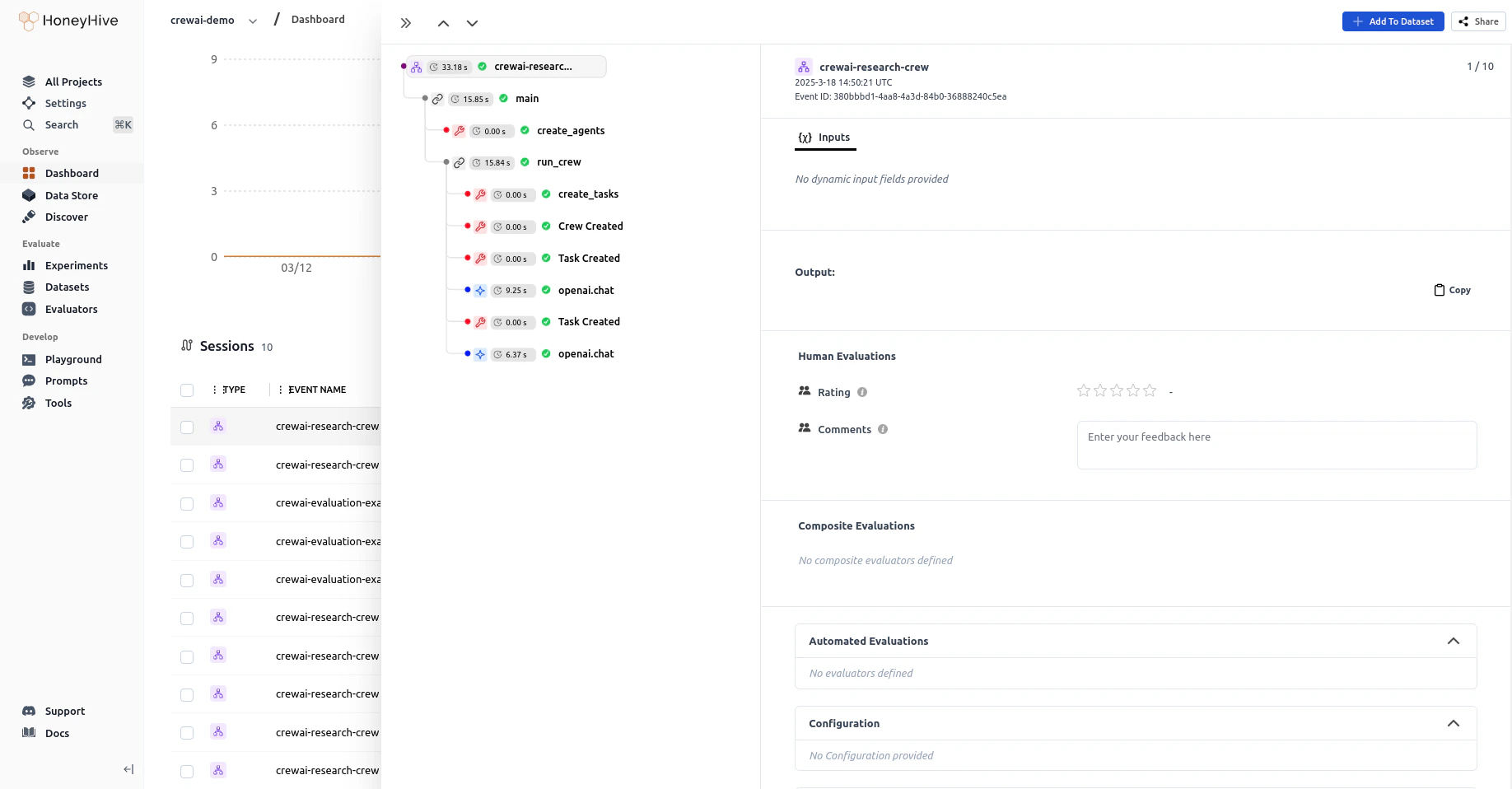The width and height of the screenshot is (1512, 789).
Task: Click the second Task Created wrench icon
Action: click(481, 322)
